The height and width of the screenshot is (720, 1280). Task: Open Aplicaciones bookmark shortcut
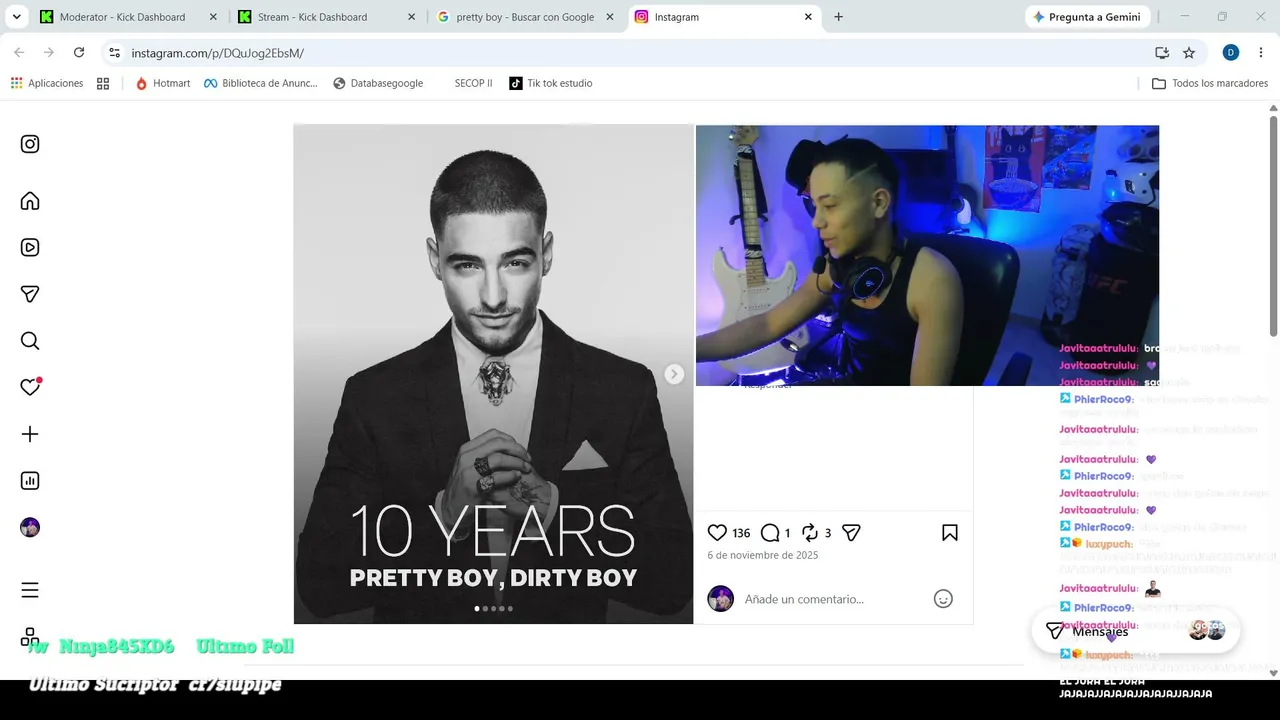click(47, 83)
